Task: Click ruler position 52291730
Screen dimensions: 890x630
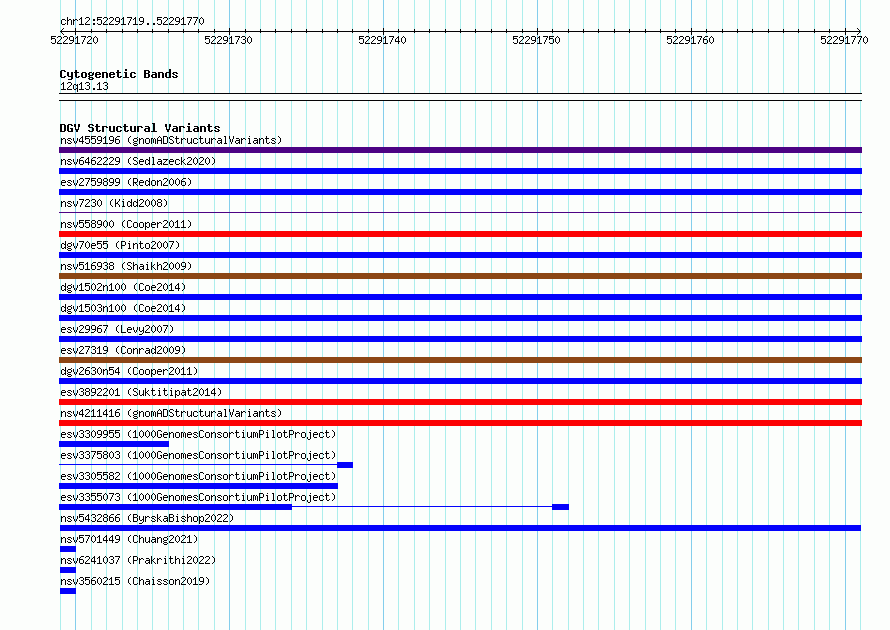Action: [x=228, y=40]
